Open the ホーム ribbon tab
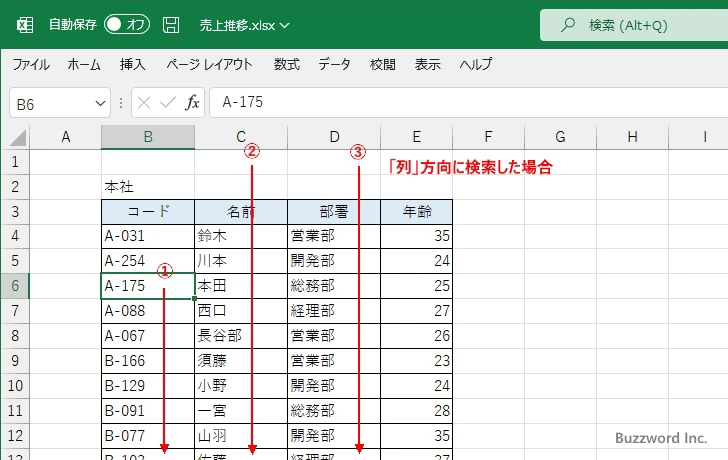Viewport: 728px width, 460px height. click(x=84, y=64)
